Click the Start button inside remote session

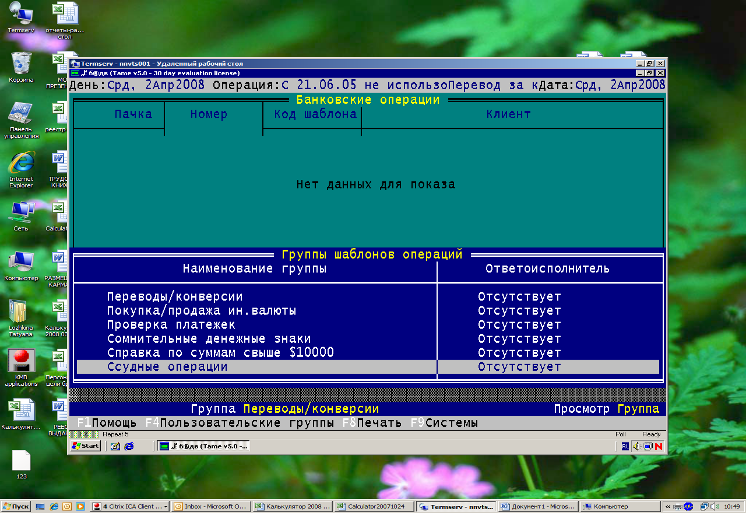pyautogui.click(x=86, y=446)
